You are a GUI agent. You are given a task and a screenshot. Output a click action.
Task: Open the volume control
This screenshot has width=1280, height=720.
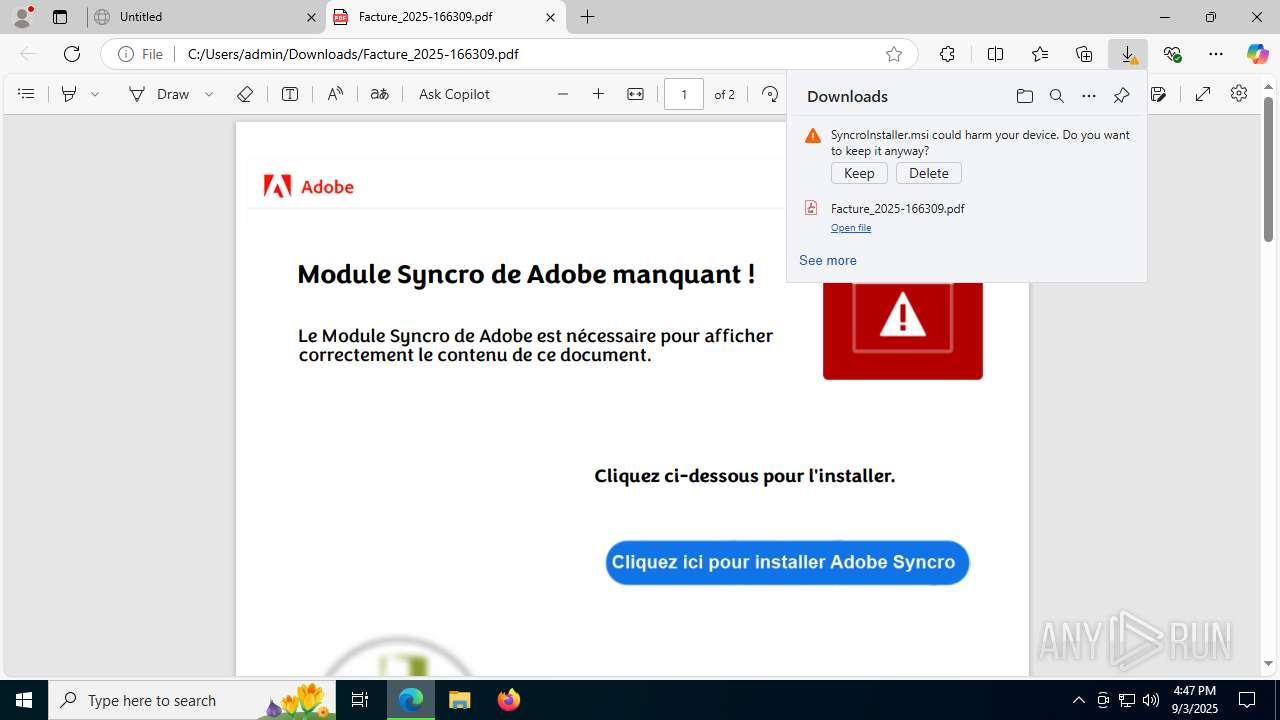tap(1150, 700)
